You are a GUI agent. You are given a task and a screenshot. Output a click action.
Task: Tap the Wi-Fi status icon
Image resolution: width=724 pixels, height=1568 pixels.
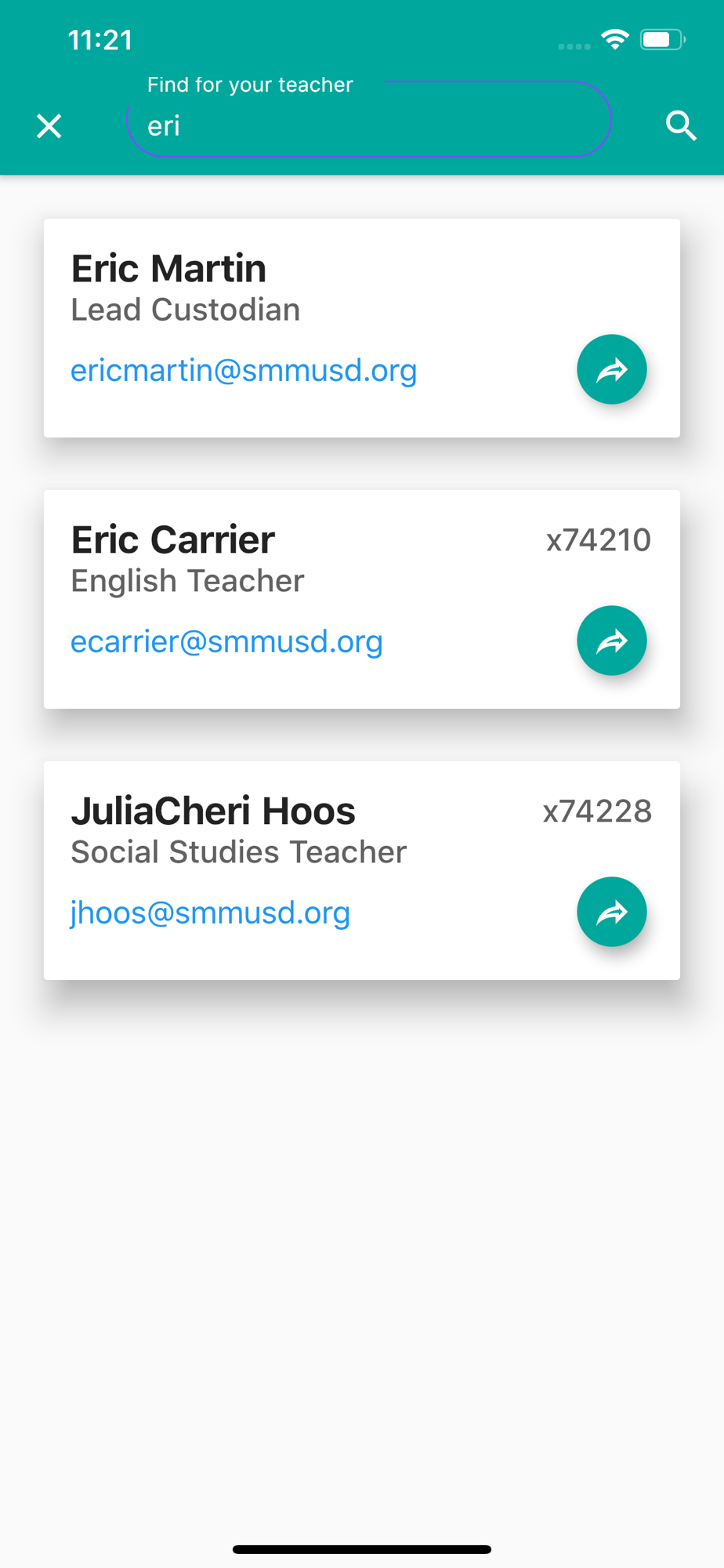[615, 39]
